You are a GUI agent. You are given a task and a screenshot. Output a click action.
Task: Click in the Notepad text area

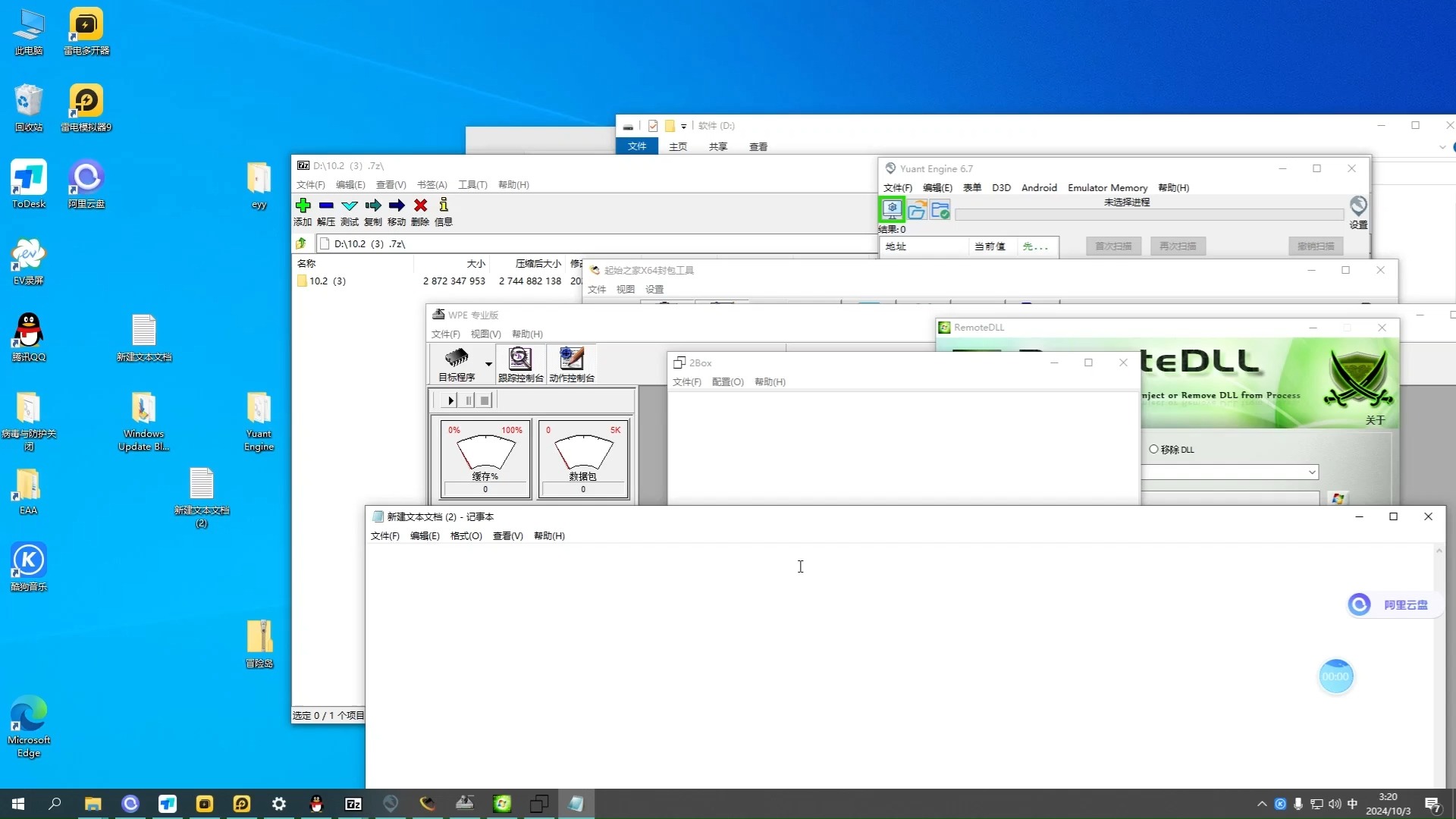click(899, 664)
